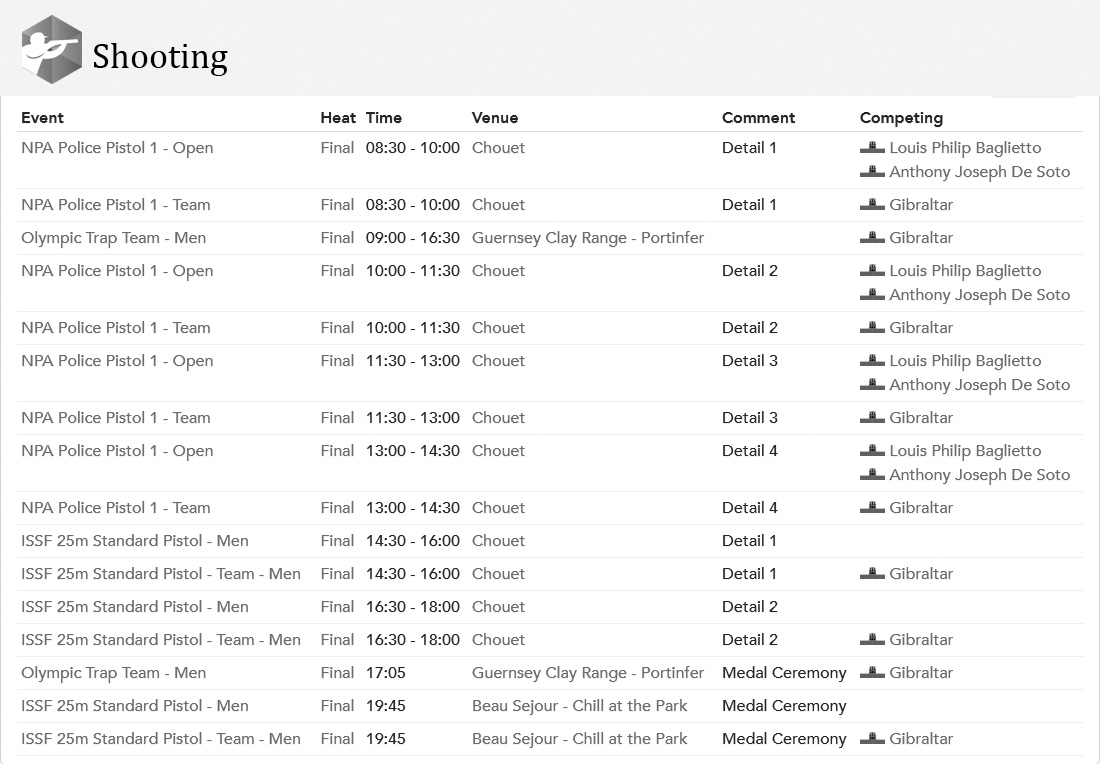Screen dimensions: 1100x764
Task: Select Anthony Joseph De Soto in Detail 4 row
Action: click(980, 474)
